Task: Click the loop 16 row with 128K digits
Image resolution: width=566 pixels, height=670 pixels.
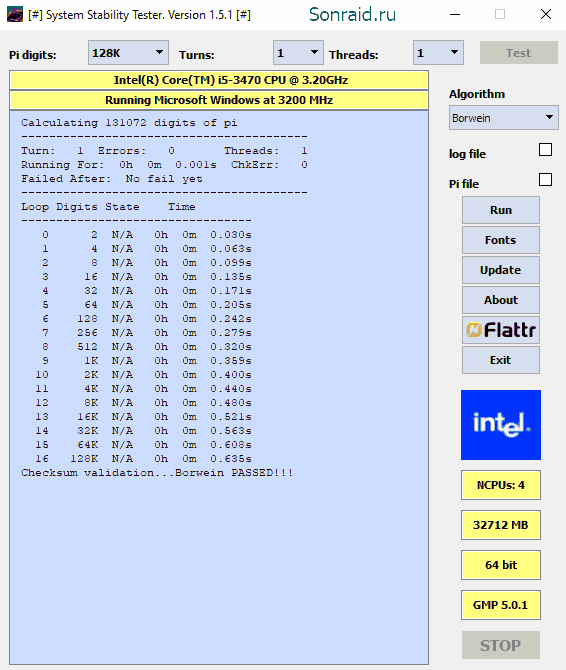Action: pyautogui.click(x=144, y=458)
